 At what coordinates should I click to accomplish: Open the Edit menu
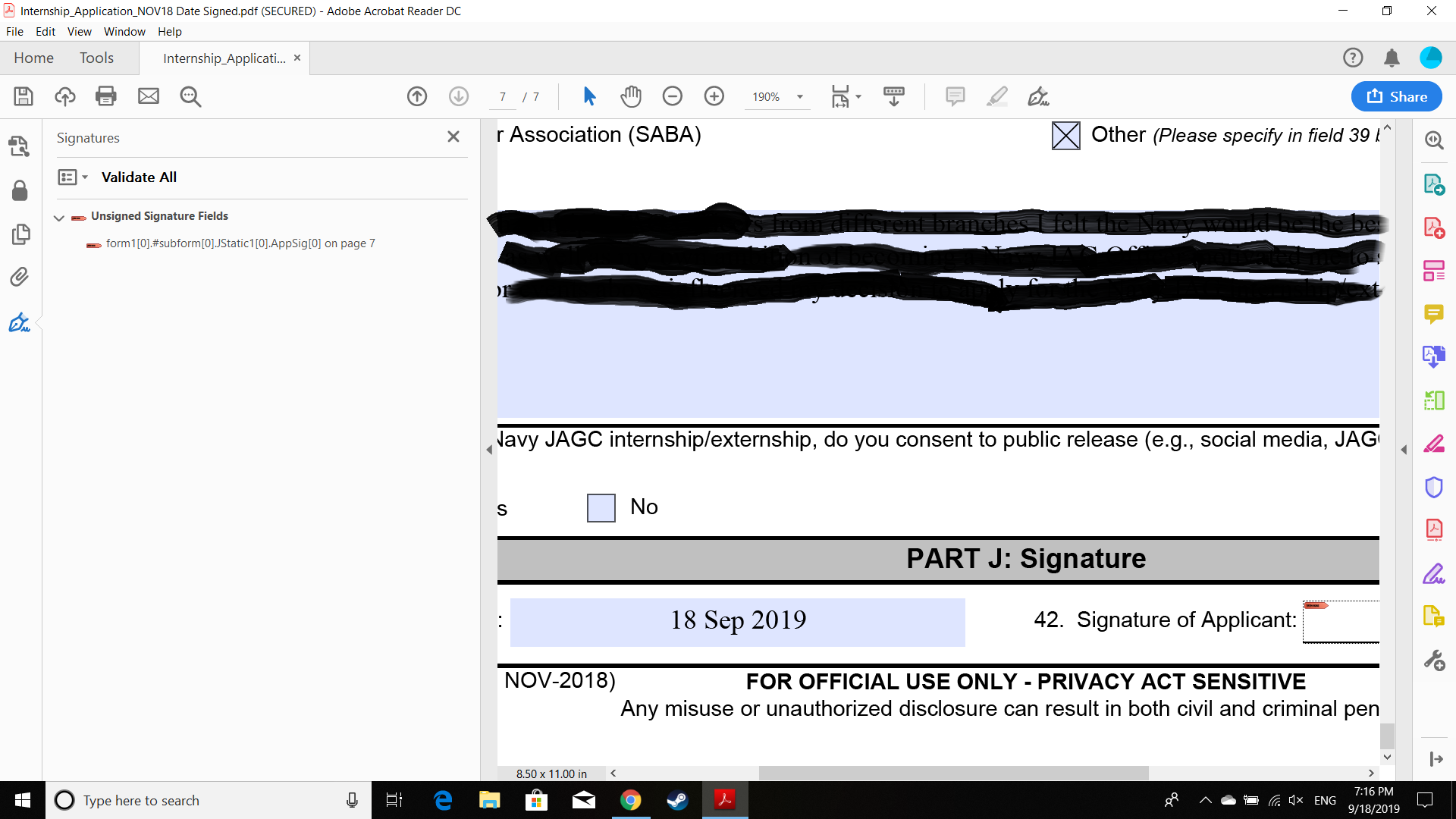click(45, 32)
